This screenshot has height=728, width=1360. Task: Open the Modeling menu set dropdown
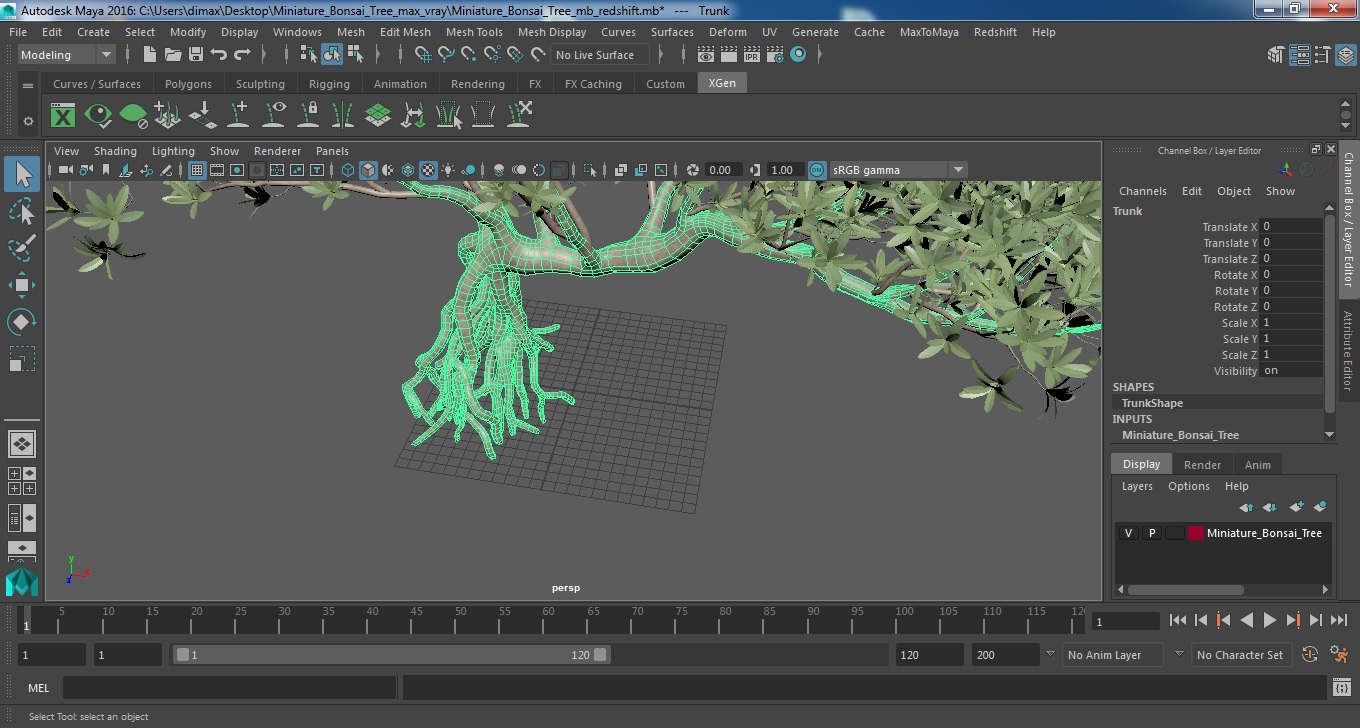pyautogui.click(x=67, y=55)
